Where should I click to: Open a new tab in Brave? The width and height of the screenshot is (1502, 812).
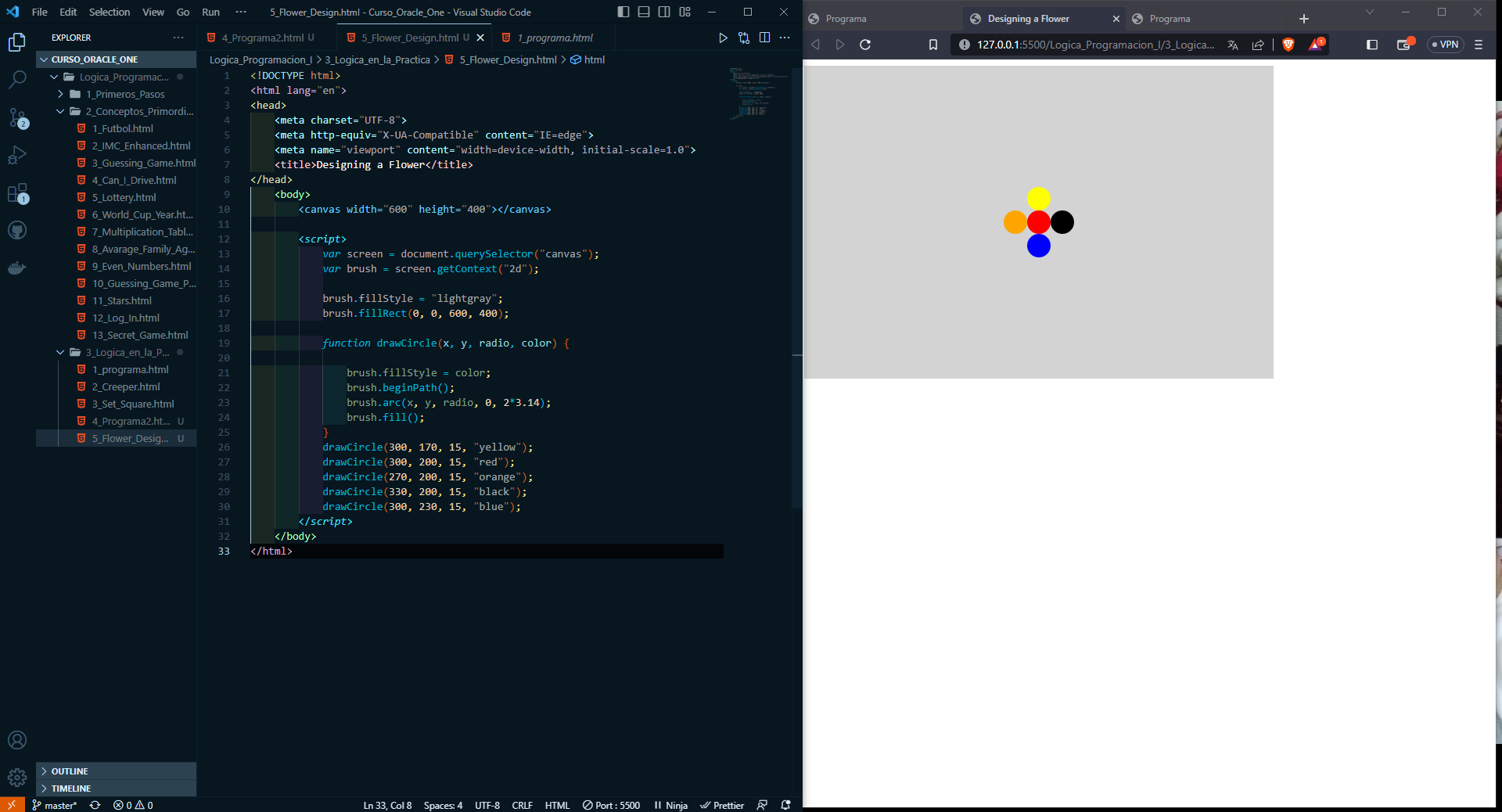click(x=1304, y=19)
